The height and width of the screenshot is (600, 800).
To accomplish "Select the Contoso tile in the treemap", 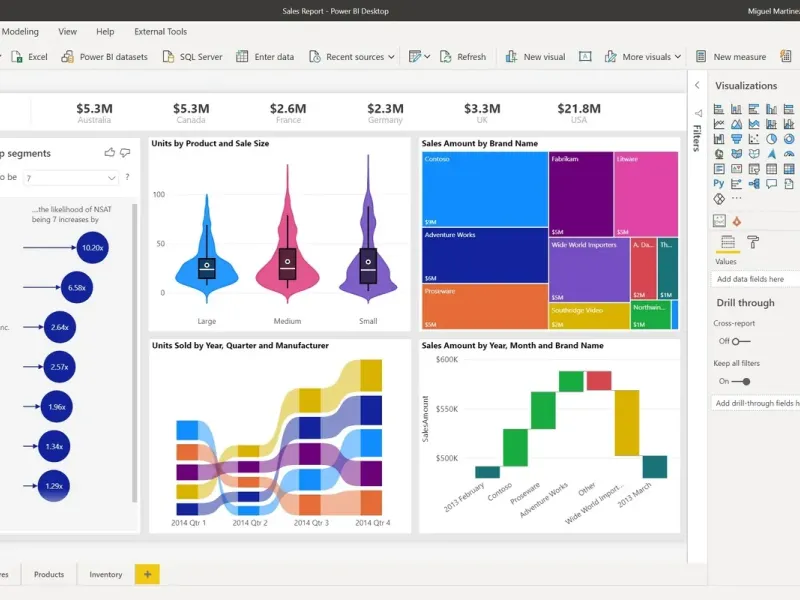I will [485, 189].
